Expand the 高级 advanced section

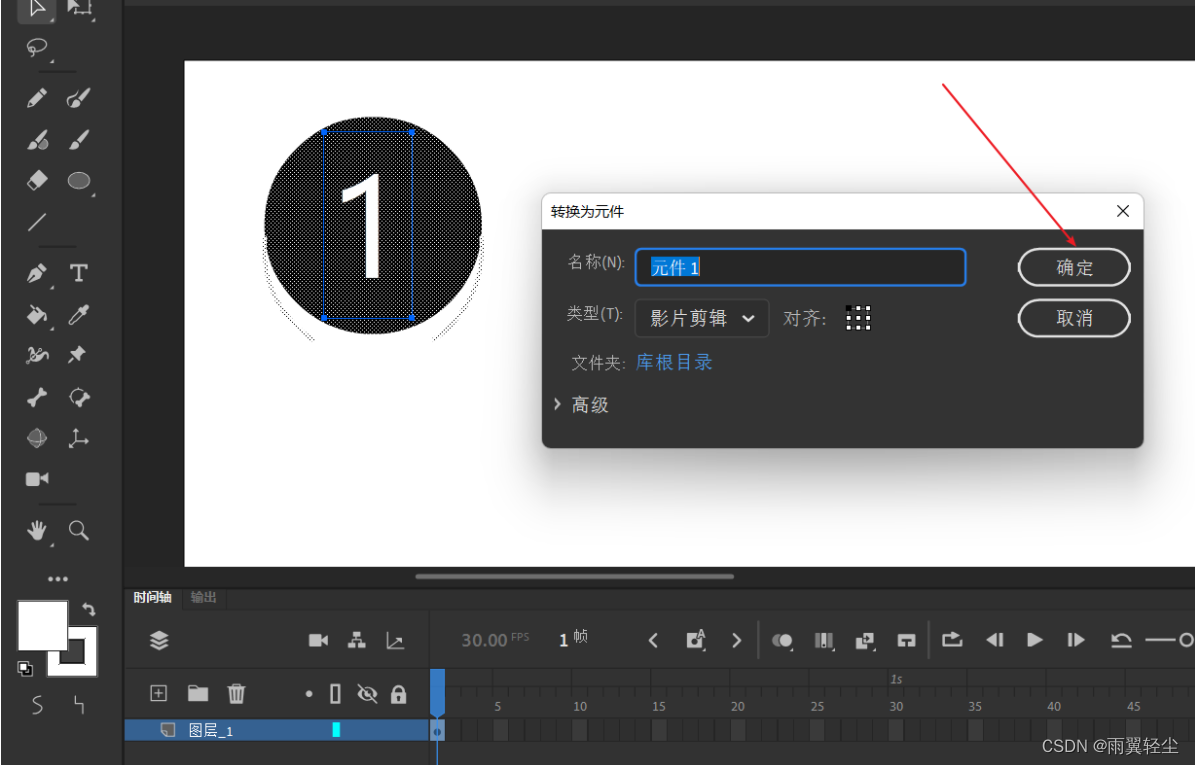click(x=582, y=405)
